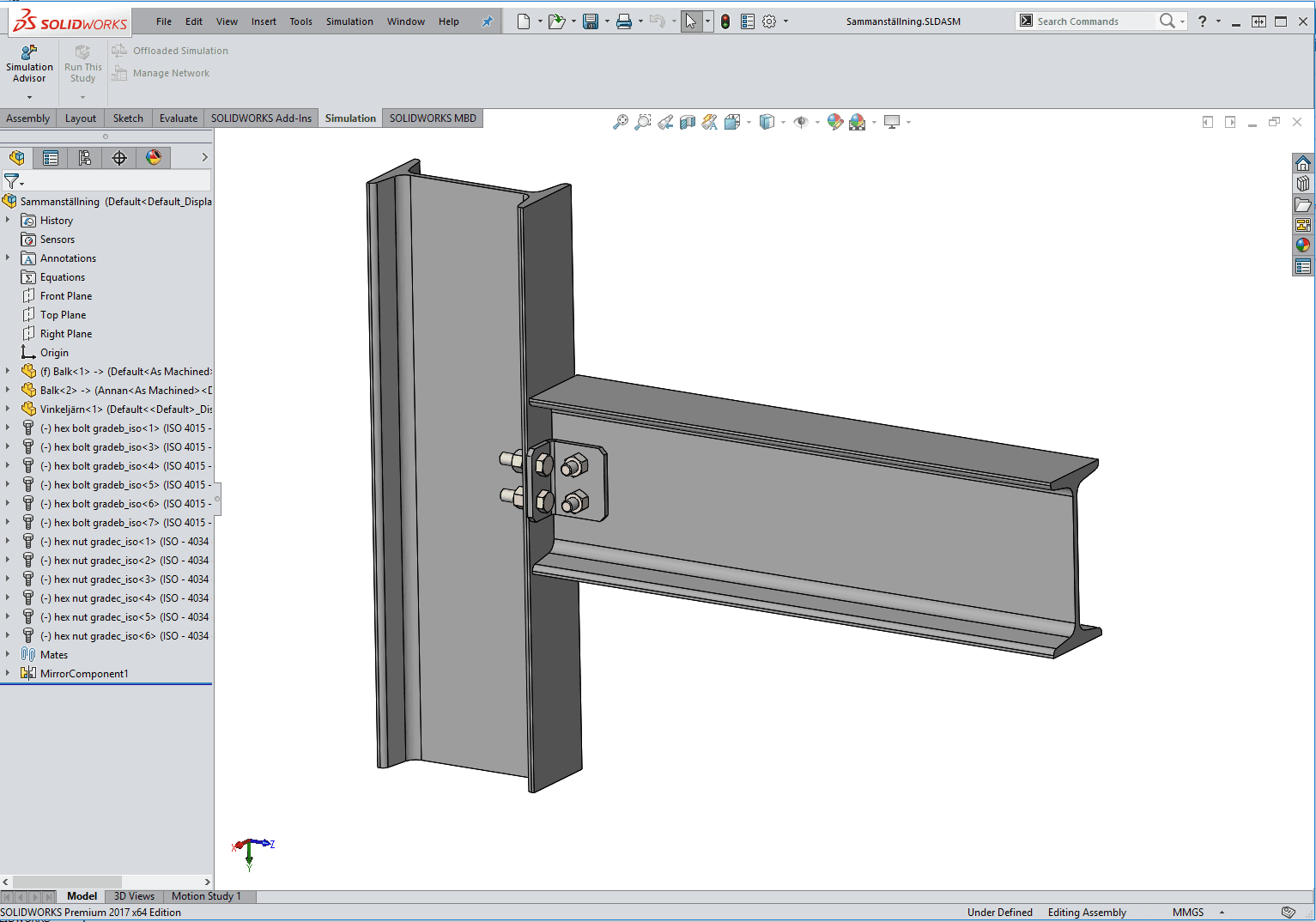Click the Zoom to Fit icon

pos(620,123)
